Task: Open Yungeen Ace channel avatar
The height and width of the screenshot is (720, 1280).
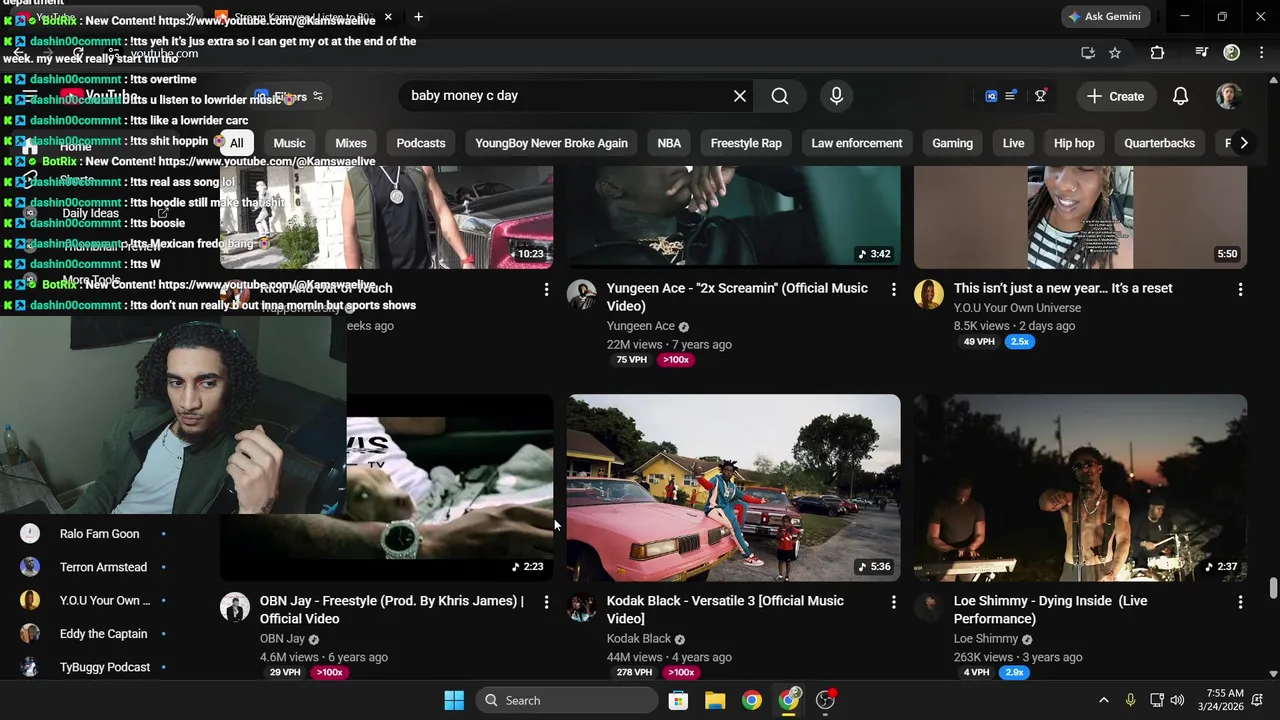Action: [581, 294]
